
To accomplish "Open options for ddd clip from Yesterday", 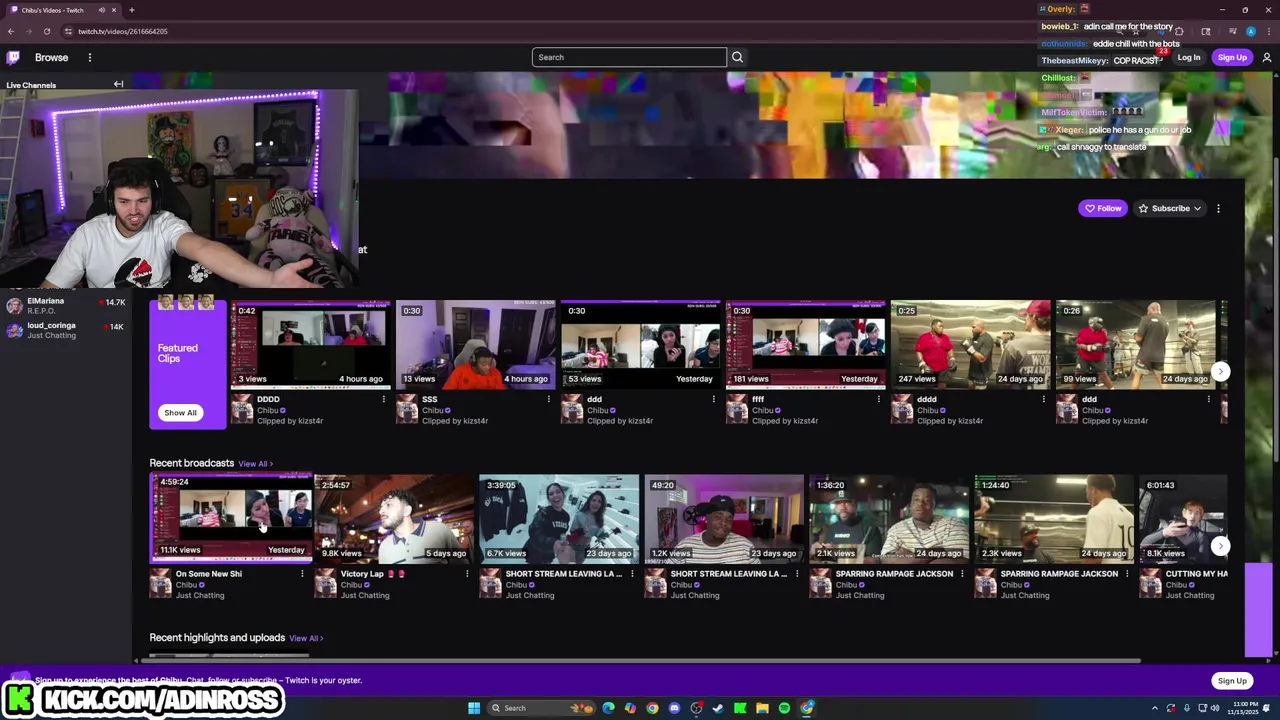I will tap(713, 399).
